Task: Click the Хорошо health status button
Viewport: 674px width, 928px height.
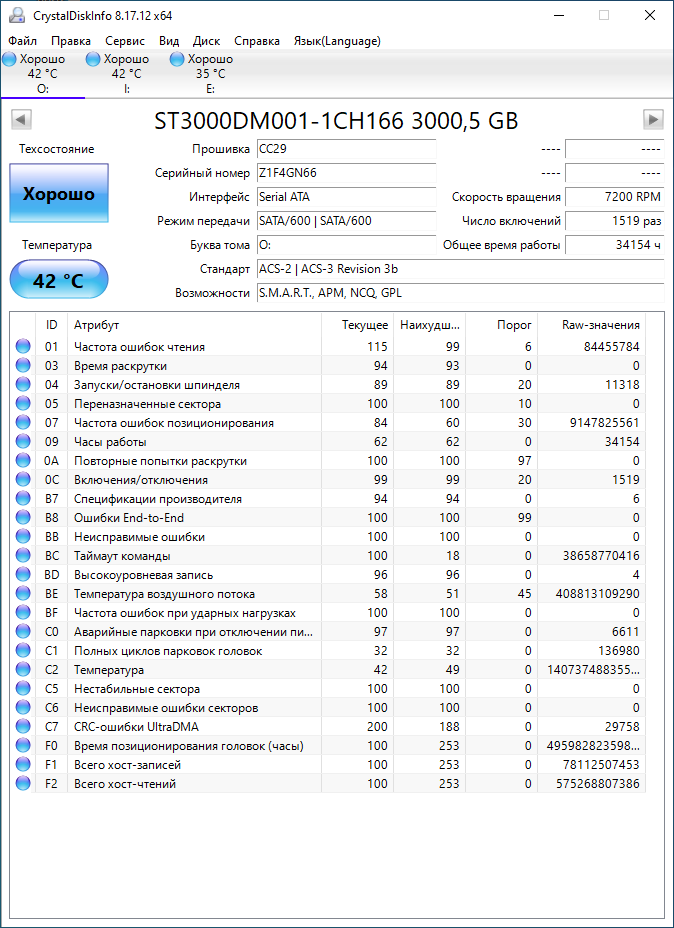Action: (59, 194)
